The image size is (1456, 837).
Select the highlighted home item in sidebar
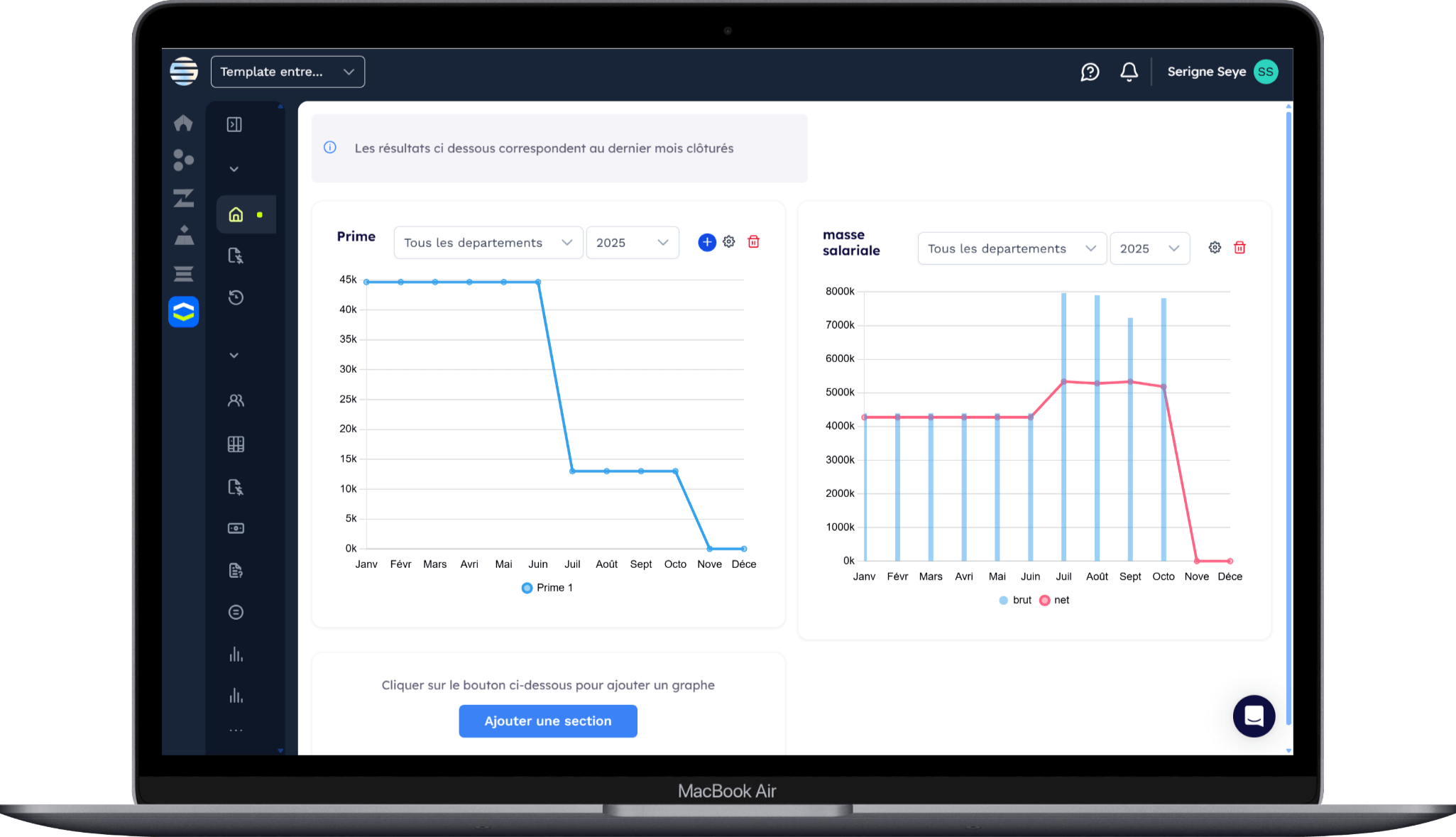click(236, 214)
